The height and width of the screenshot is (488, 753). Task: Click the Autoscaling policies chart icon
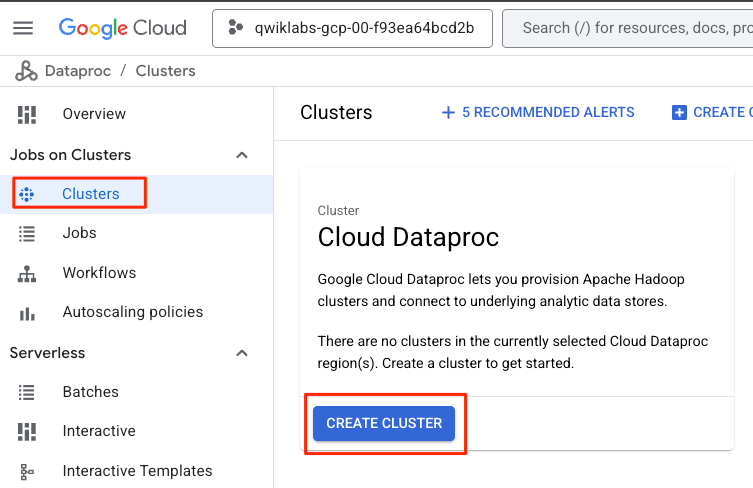tap(27, 312)
